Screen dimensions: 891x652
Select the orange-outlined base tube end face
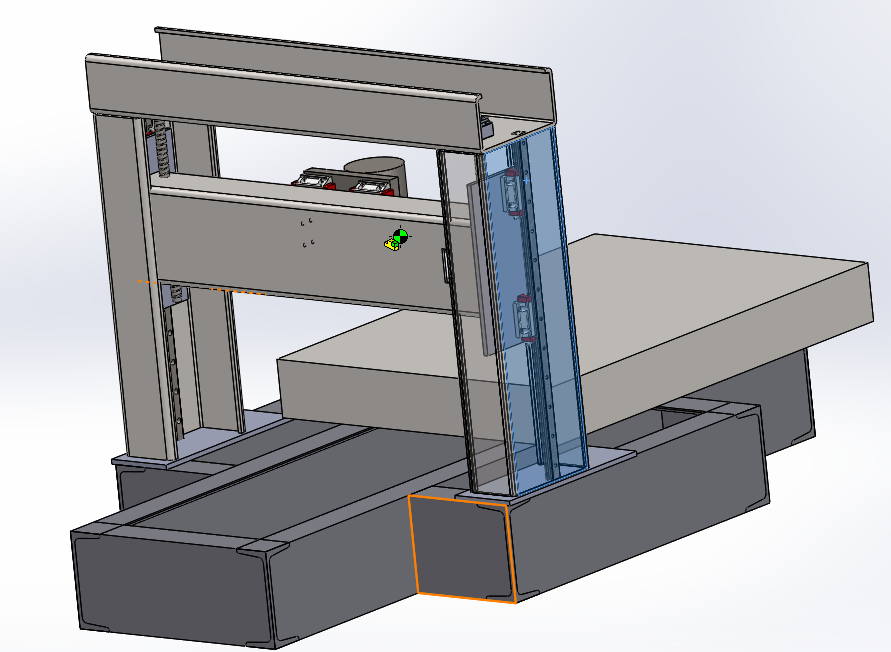point(462,548)
